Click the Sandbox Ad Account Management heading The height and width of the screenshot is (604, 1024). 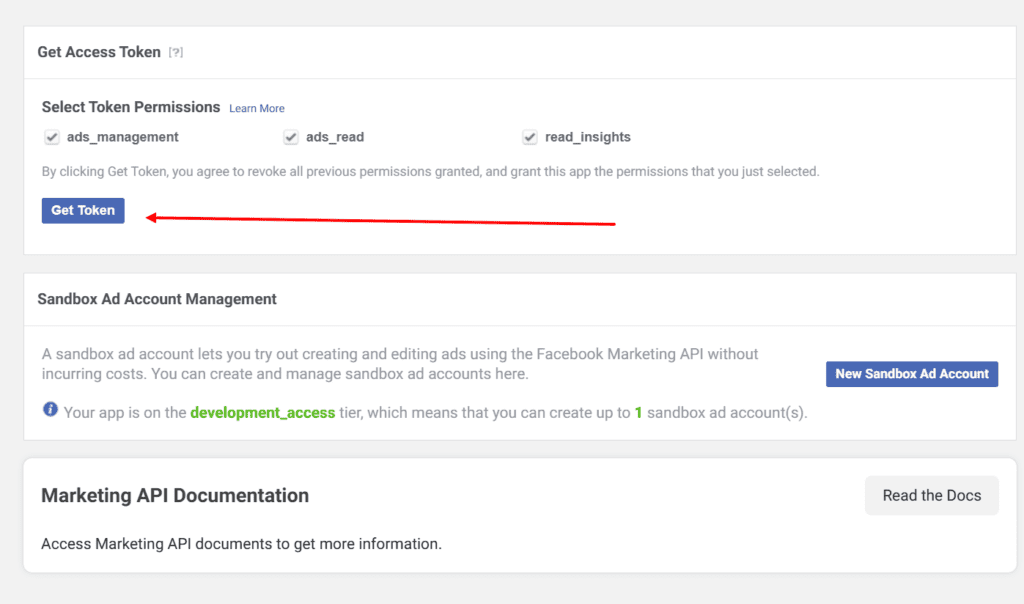(x=157, y=299)
